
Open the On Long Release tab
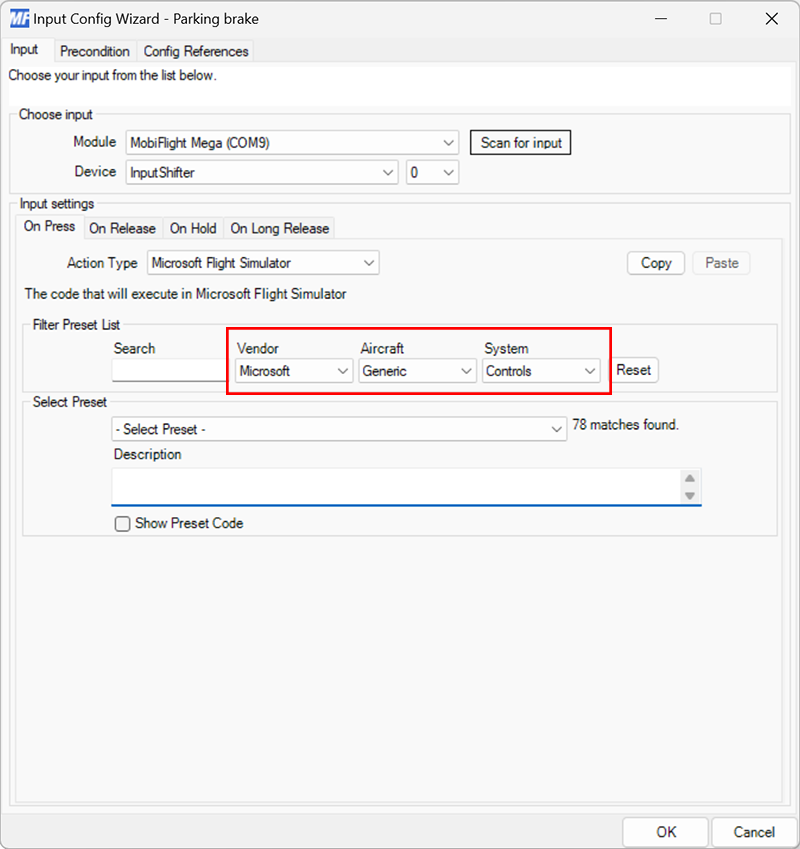(x=279, y=228)
